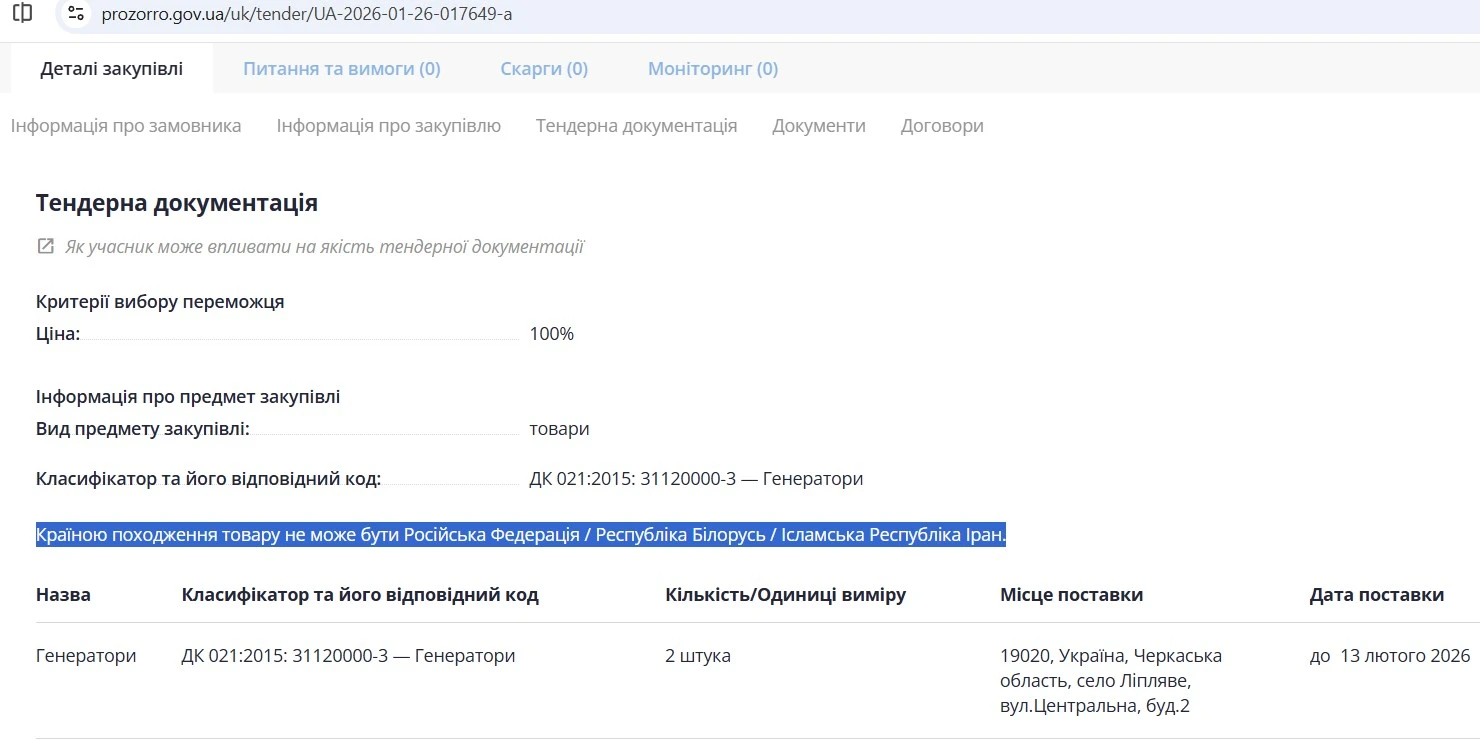Jump to the Договори section
Viewport: 1480px width, 743px height.
(x=941, y=126)
